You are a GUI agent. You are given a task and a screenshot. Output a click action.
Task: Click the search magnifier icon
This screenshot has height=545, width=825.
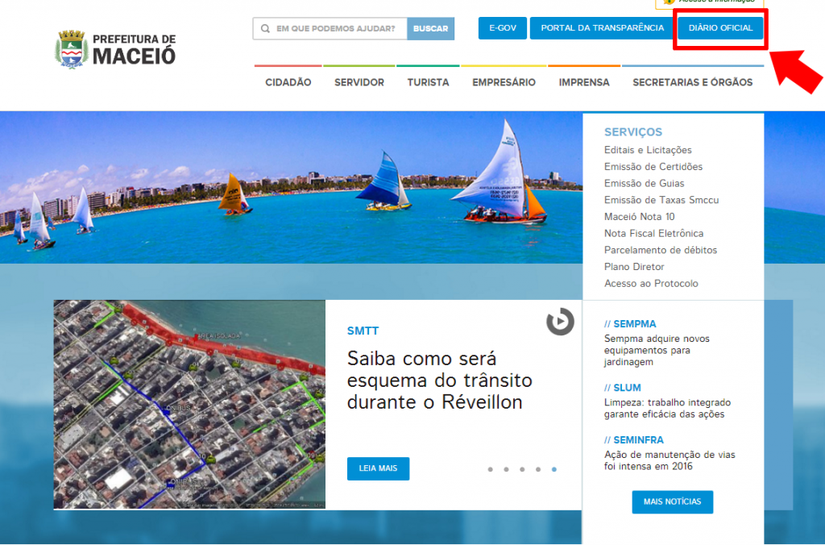[x=265, y=28]
